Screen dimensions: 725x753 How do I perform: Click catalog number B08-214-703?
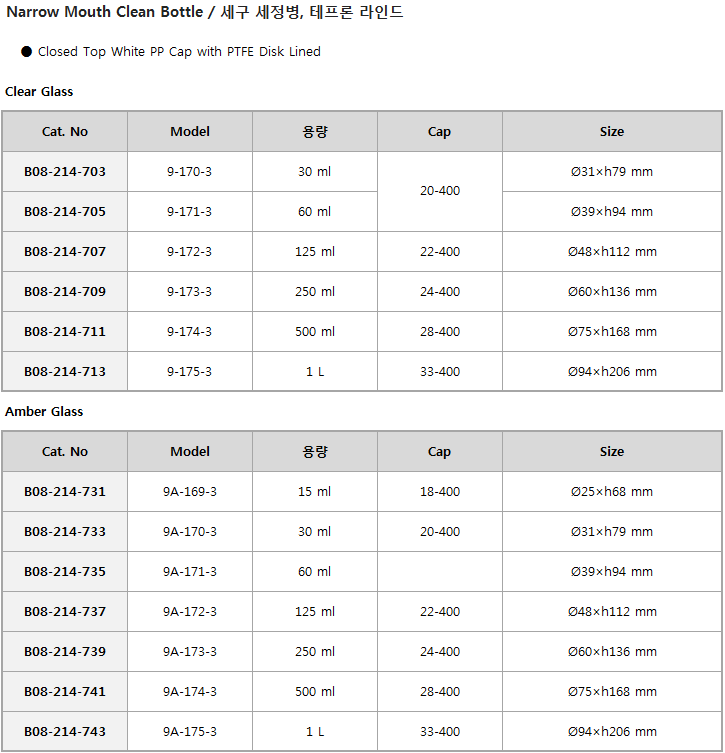pyautogui.click(x=65, y=171)
